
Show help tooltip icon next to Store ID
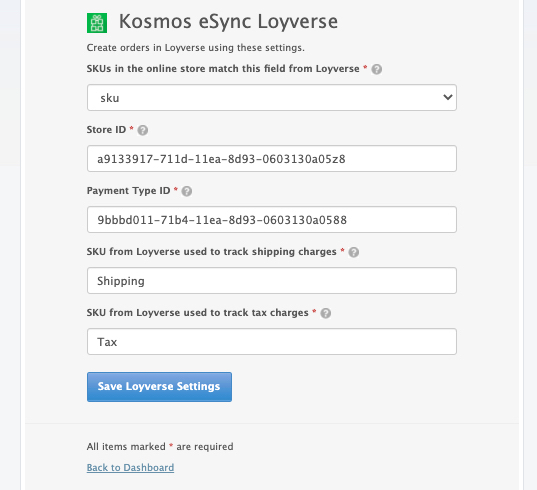[142, 130]
